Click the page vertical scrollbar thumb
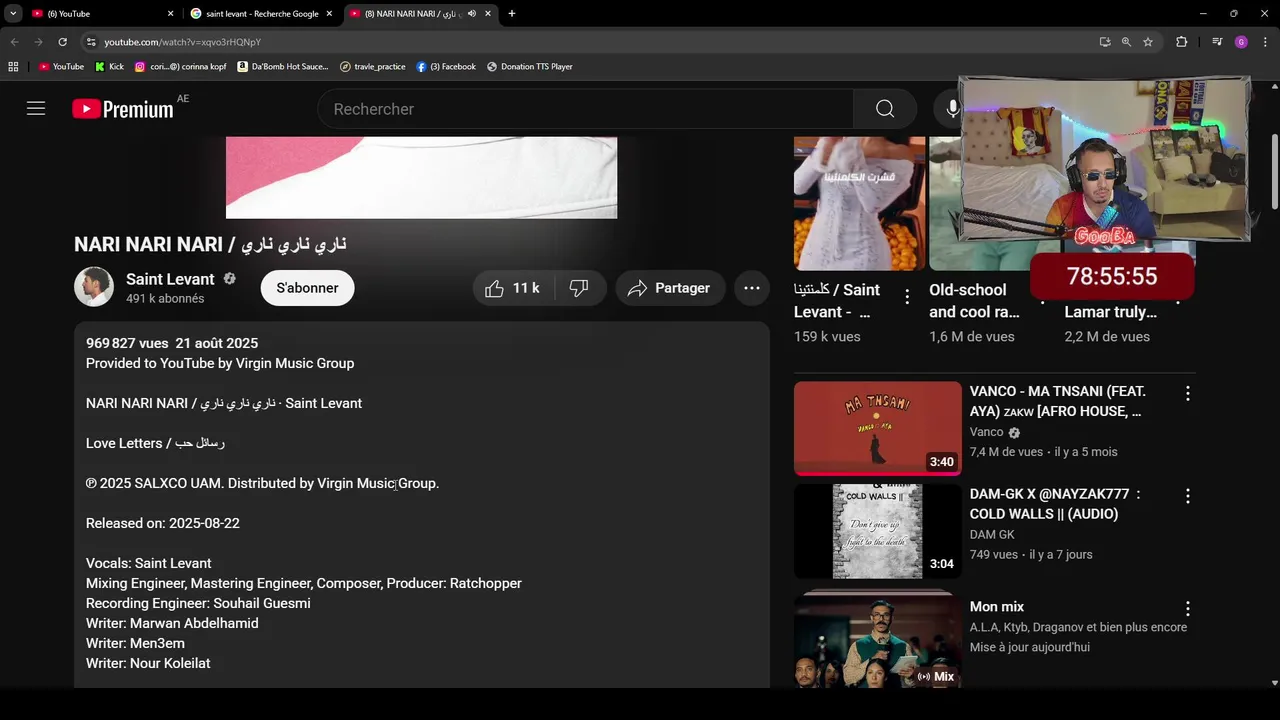 (1274, 170)
